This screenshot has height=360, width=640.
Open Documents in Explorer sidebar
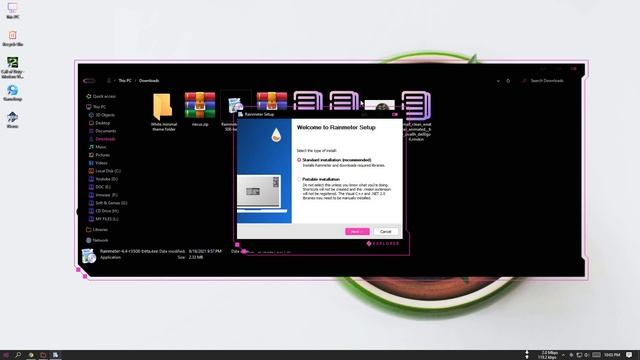(x=102, y=131)
